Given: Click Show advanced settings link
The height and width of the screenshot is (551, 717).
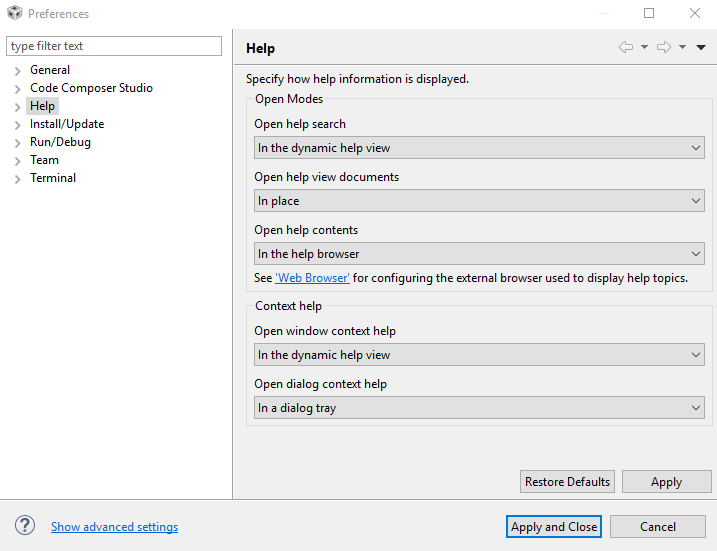Looking at the screenshot, I should coord(114,527).
